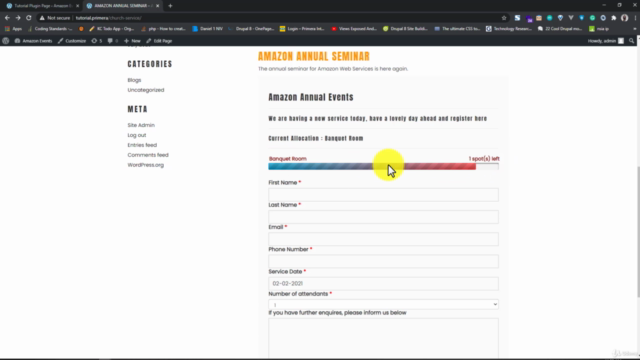Bookmark this page with the star icon

coord(504,18)
